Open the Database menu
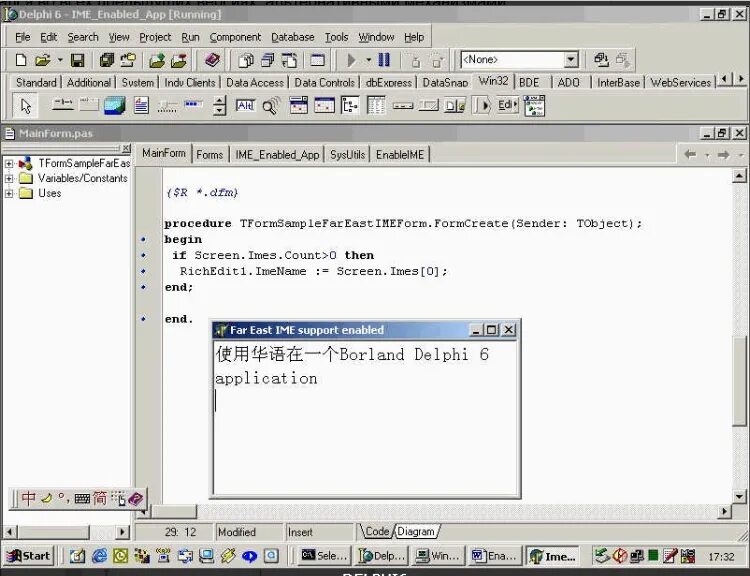Viewport: 750px width, 576px height. (x=293, y=37)
